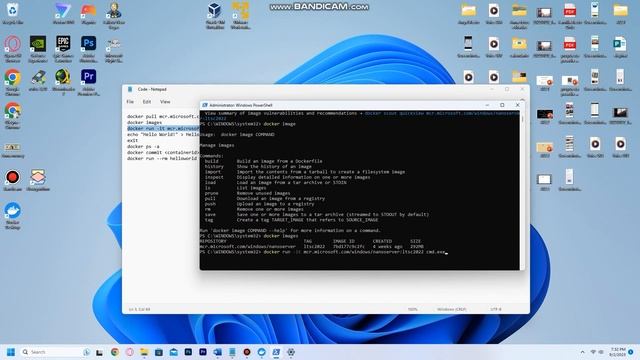The image size is (640, 360).
Task: Switch to Docker Desktop in the taskbar
Action: (x=262, y=352)
